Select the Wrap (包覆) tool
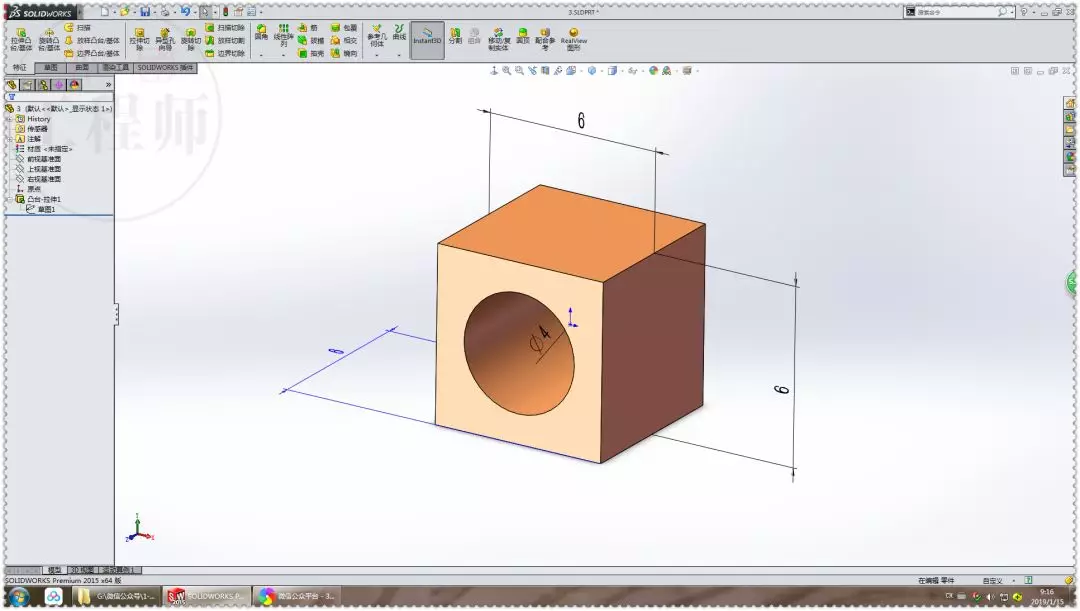The height and width of the screenshot is (611, 1080). click(344, 28)
